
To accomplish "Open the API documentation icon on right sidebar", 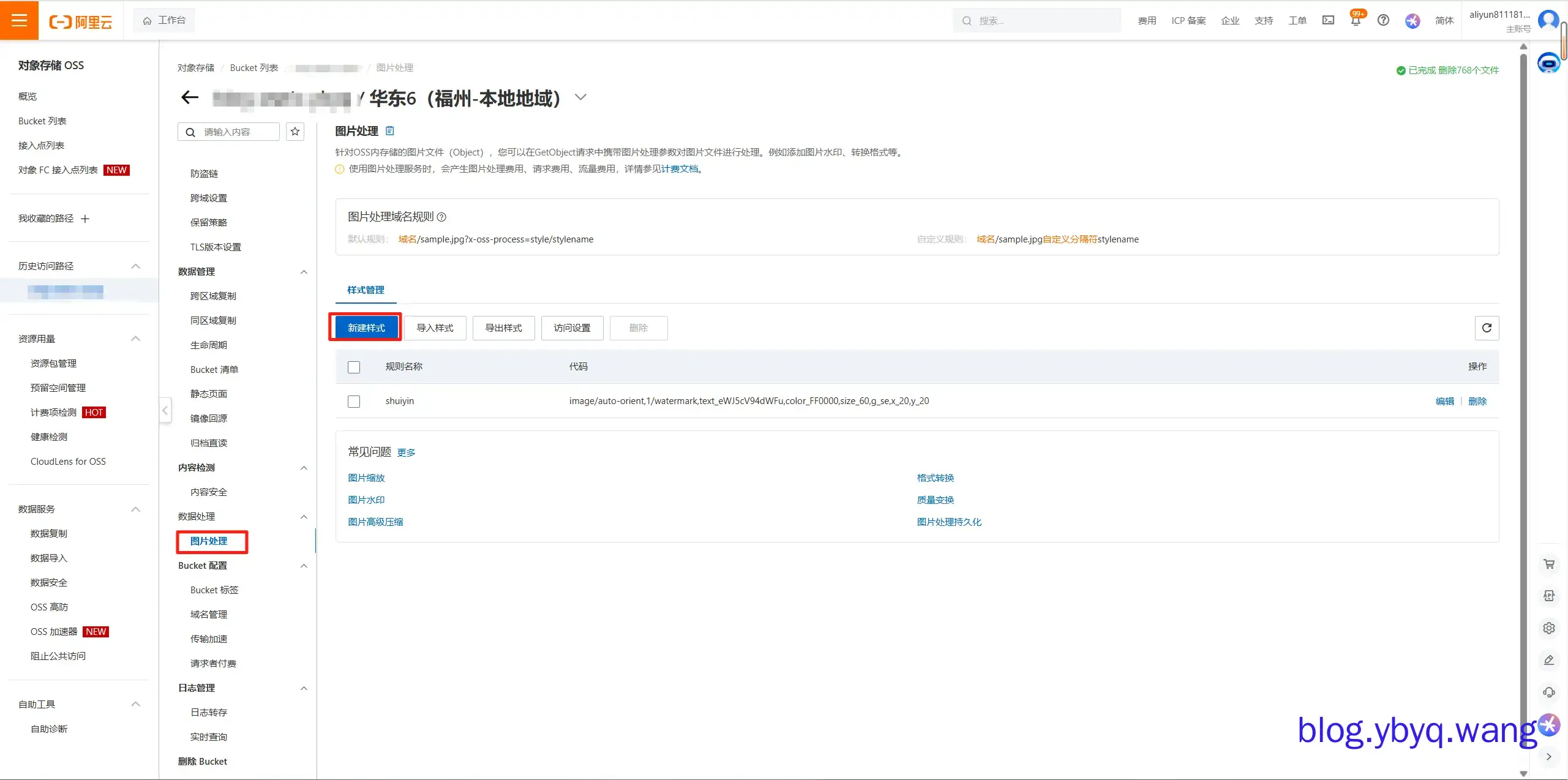I will pos(1549,595).
